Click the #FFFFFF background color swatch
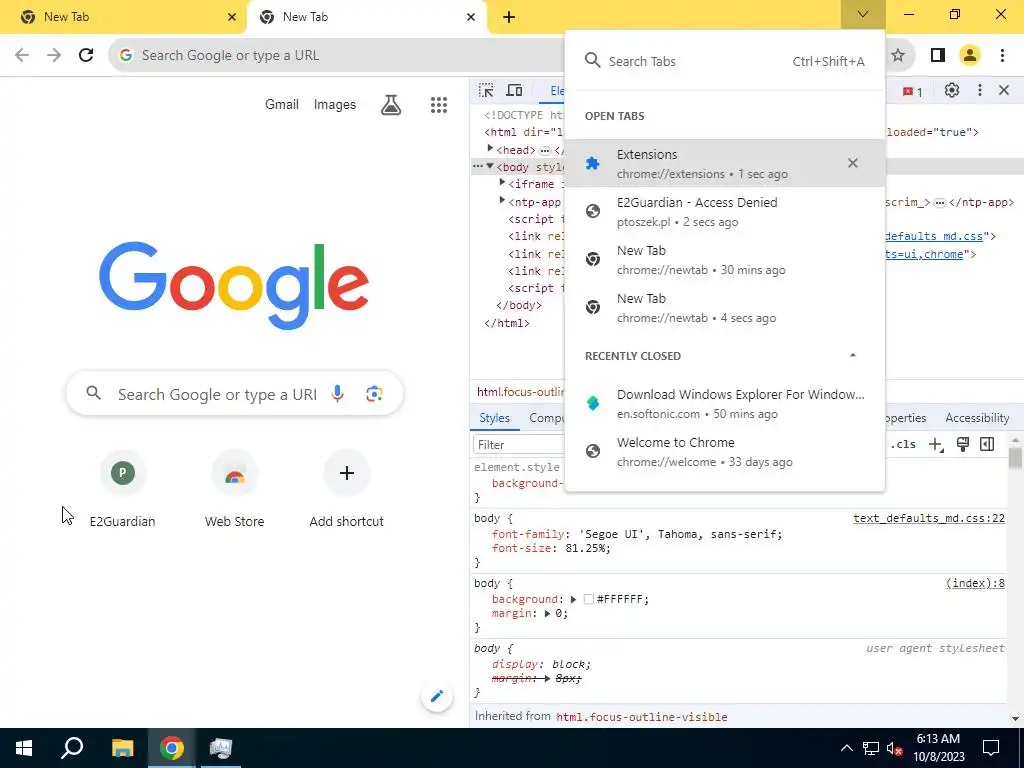Viewport: 1024px width, 768px height. [588, 599]
